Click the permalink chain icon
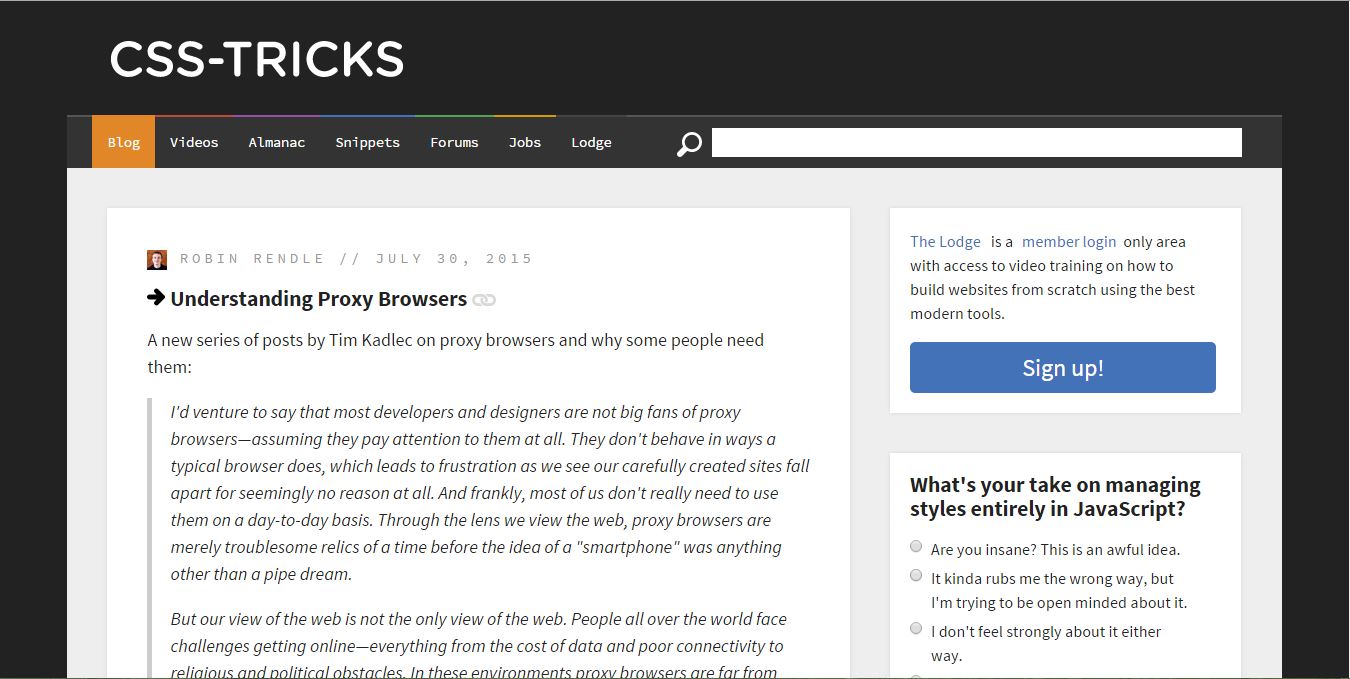 click(484, 300)
